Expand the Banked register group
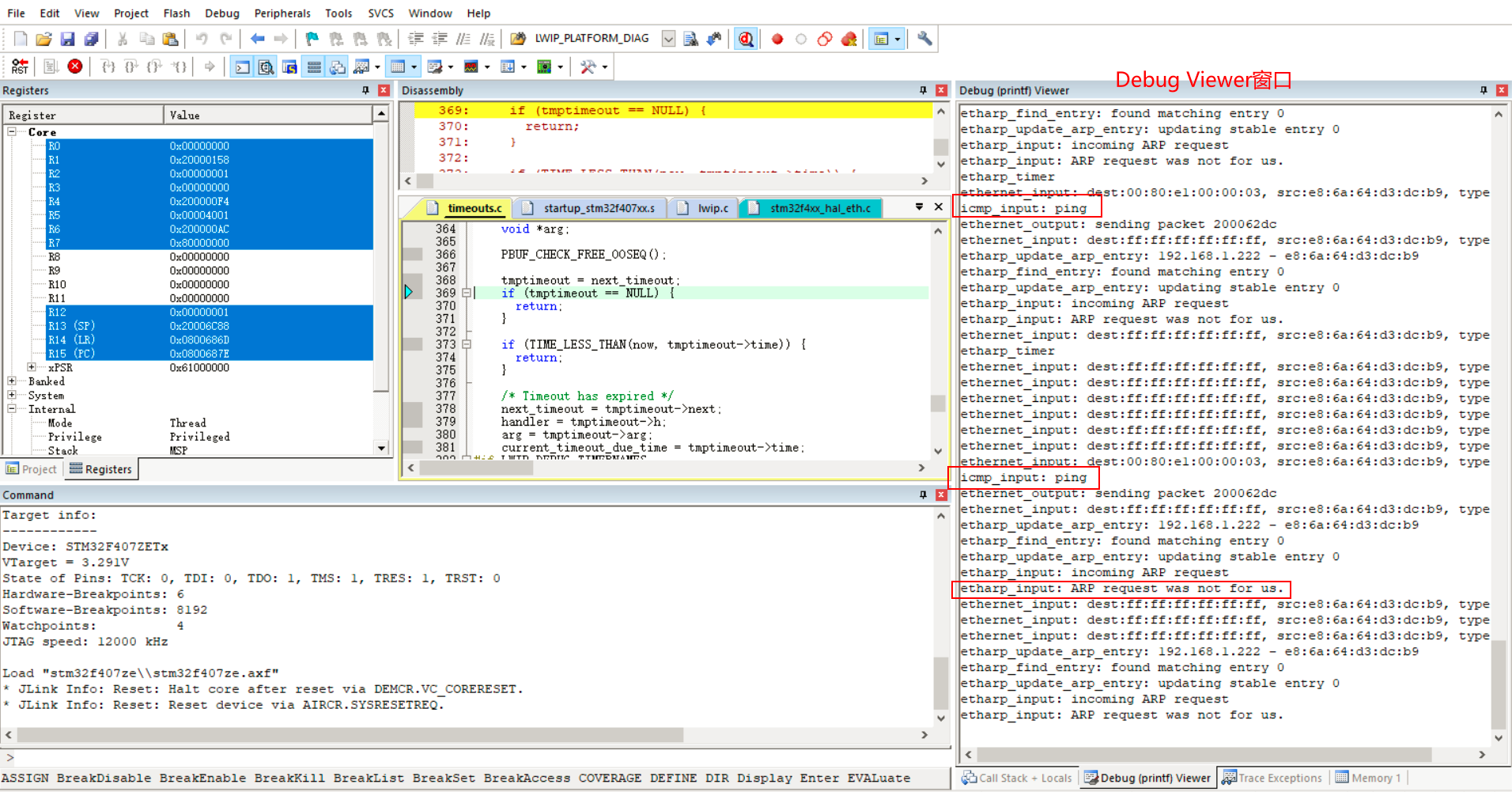 coord(12,381)
